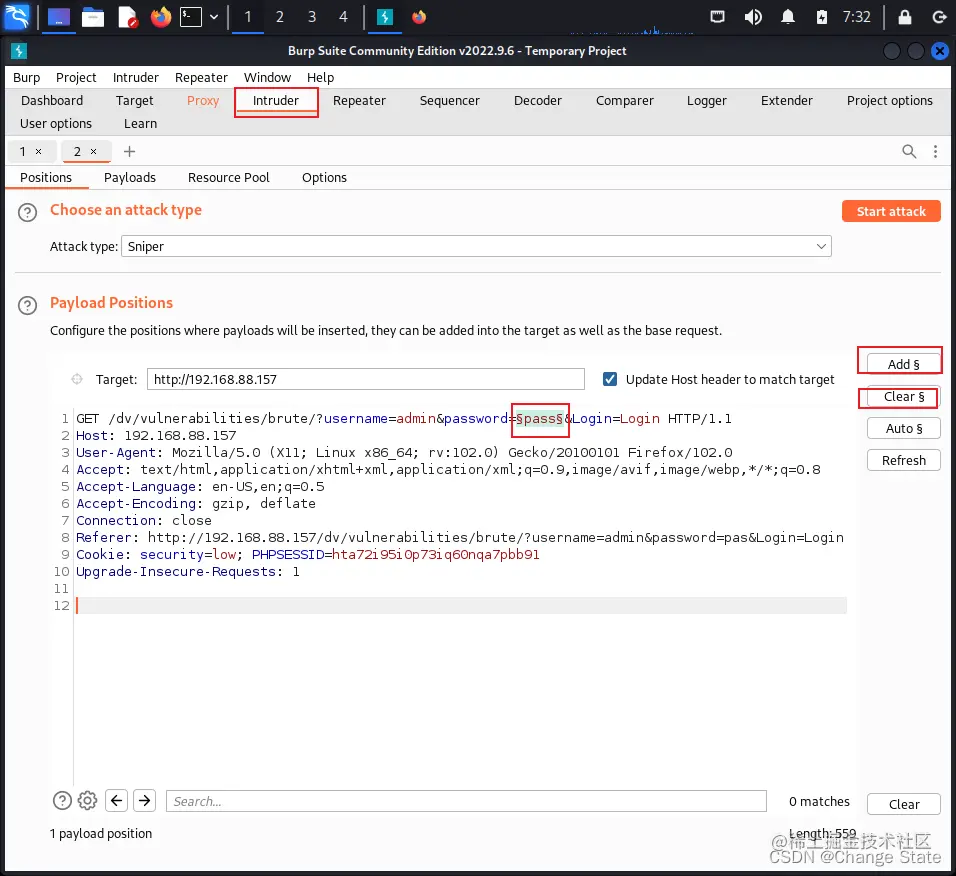This screenshot has height=876, width=956.
Task: Select Intruder attack tab 1
Action: [23, 151]
